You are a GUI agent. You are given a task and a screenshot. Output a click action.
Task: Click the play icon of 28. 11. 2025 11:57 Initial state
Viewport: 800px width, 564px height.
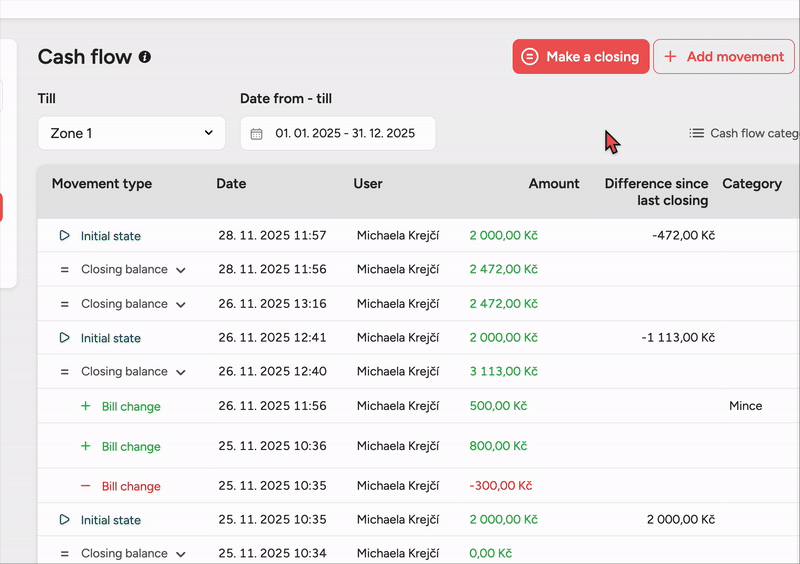pos(65,236)
